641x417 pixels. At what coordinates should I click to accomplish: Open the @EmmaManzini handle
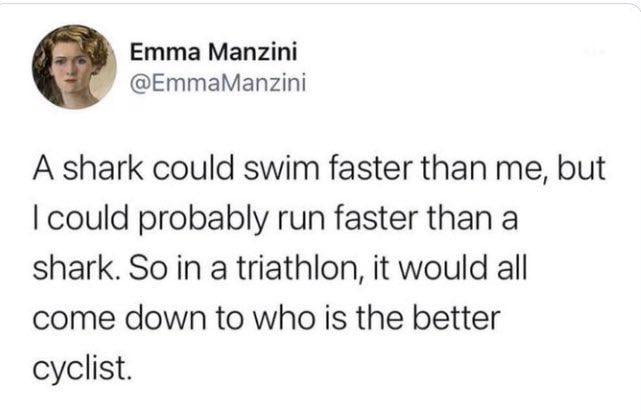218,83
